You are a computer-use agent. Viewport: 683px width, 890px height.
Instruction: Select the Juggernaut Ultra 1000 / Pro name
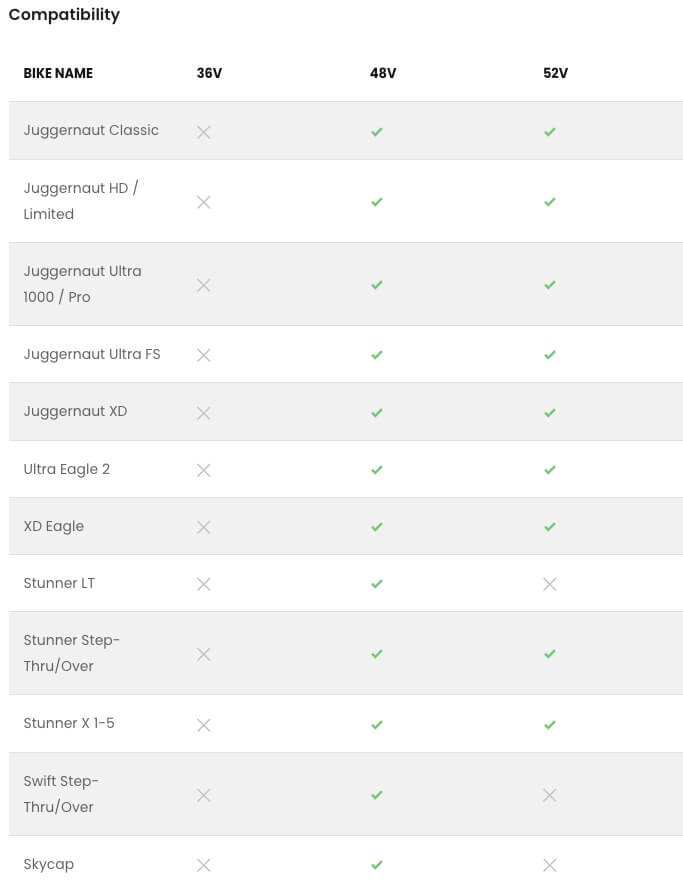pos(82,284)
